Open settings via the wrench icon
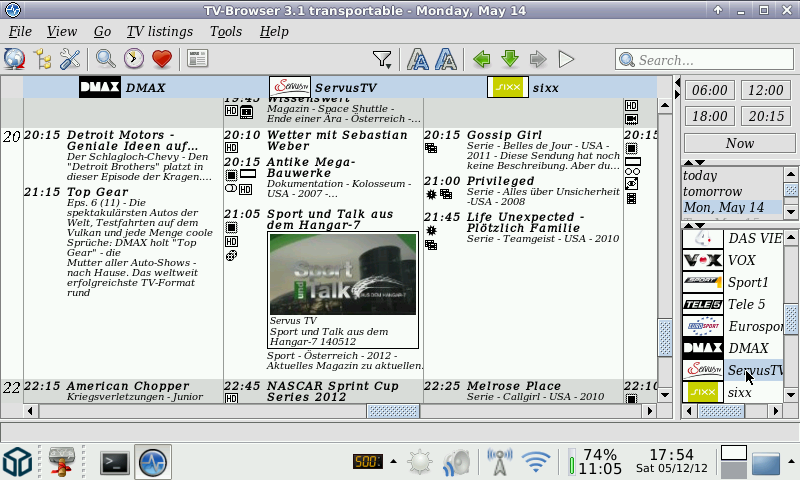800x480 pixels. (x=70, y=59)
